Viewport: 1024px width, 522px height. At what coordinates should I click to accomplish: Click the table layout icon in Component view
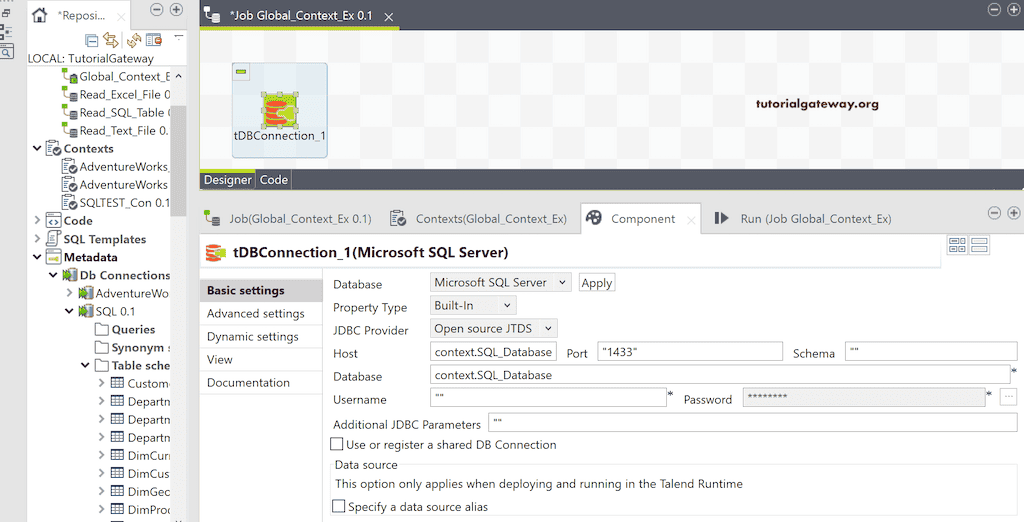pos(957,245)
